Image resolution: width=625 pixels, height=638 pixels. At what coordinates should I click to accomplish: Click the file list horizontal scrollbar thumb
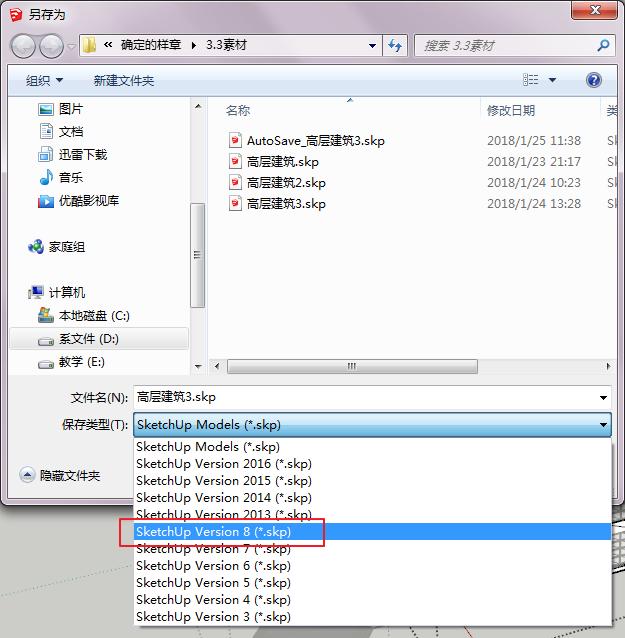pos(352,366)
